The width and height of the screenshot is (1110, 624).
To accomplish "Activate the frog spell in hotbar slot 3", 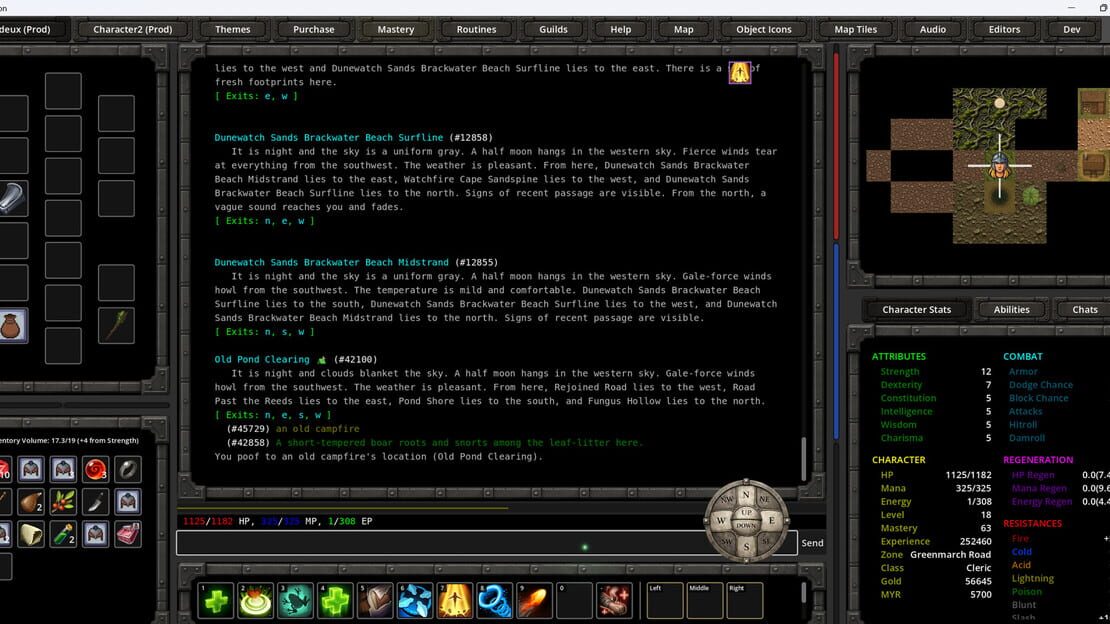I will click(295, 601).
